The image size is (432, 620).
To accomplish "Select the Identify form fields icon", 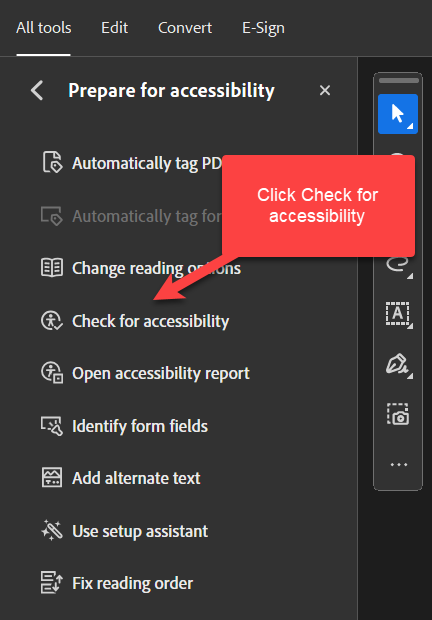I will [52, 426].
